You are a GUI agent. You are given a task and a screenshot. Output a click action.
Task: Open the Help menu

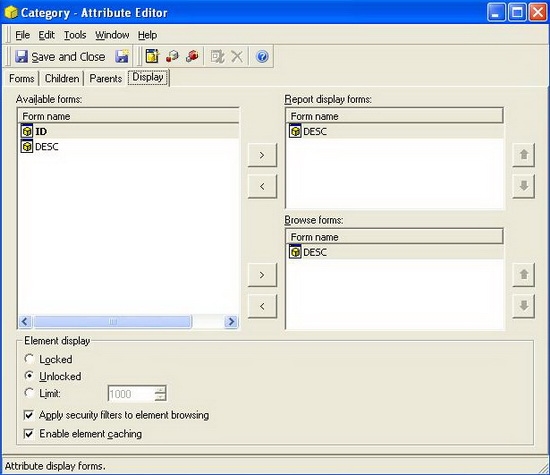[147, 35]
